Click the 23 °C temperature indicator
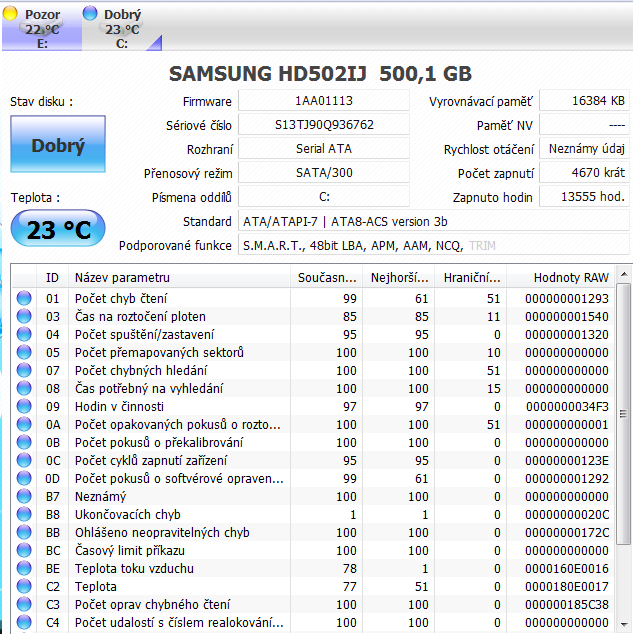 point(58,228)
